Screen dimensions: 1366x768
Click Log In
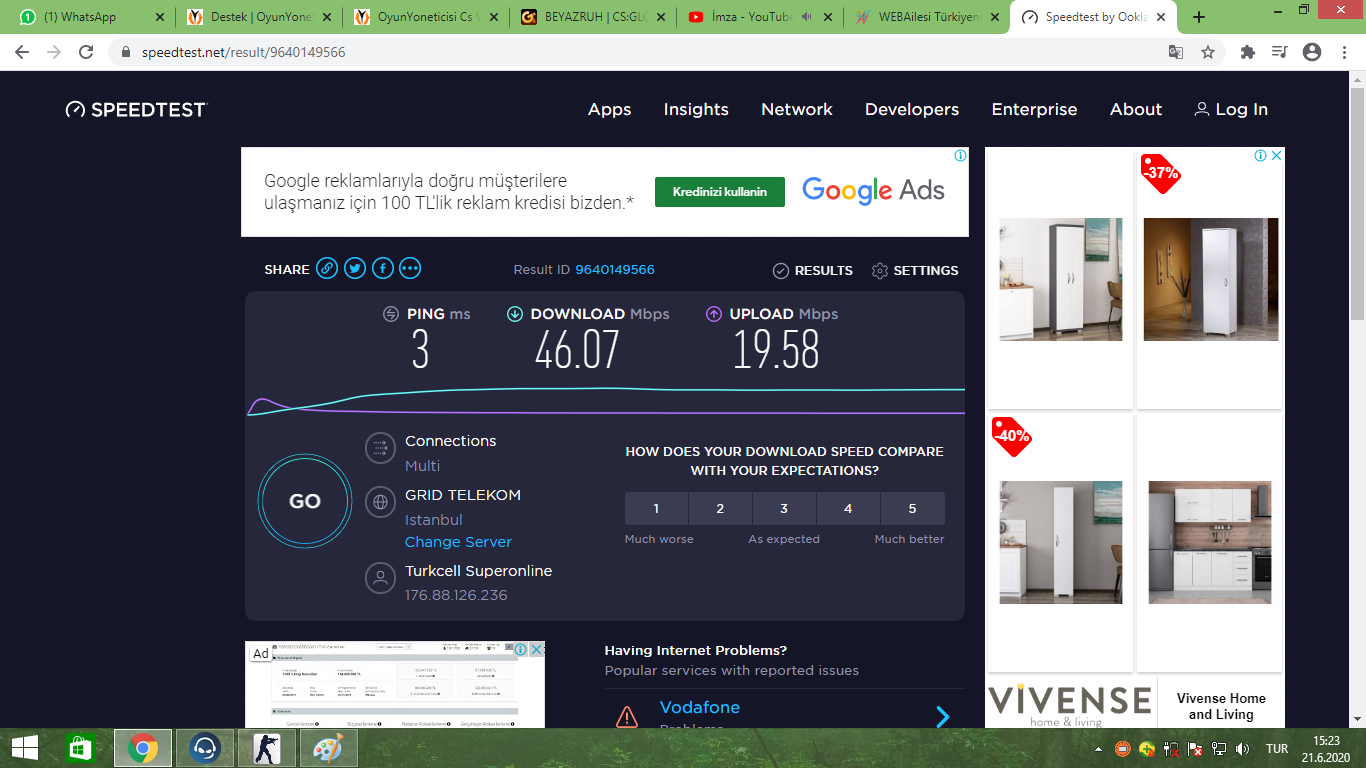pos(1231,110)
